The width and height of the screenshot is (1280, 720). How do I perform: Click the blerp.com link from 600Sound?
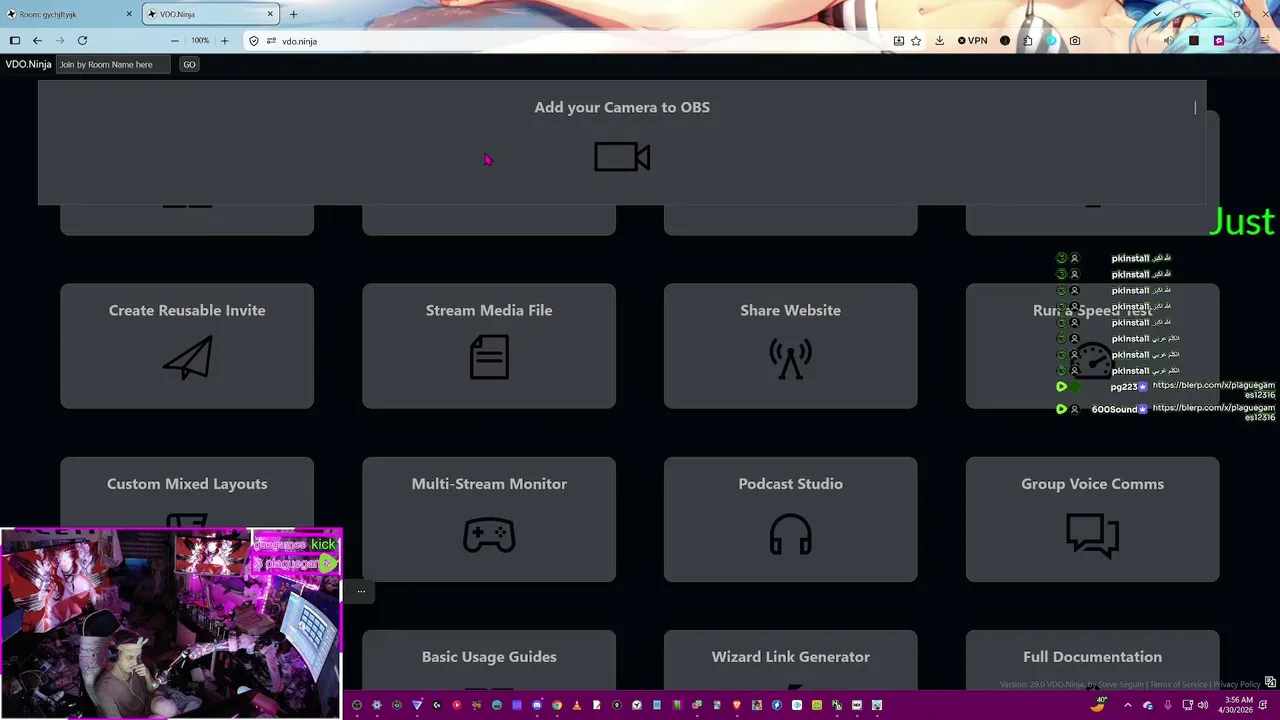pyautogui.click(x=1213, y=413)
